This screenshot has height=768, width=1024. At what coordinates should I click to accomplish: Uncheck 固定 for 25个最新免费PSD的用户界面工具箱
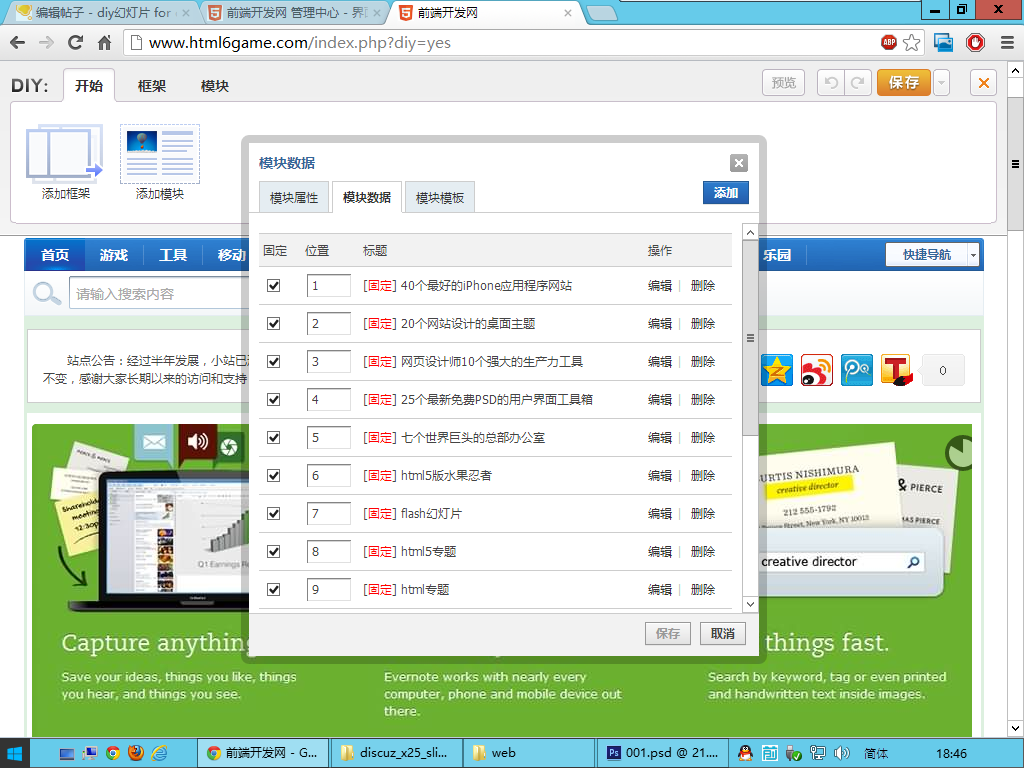[x=274, y=399]
